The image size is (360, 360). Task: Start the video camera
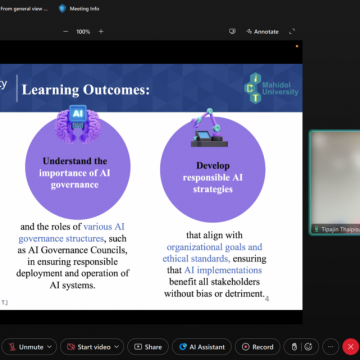pos(89,347)
